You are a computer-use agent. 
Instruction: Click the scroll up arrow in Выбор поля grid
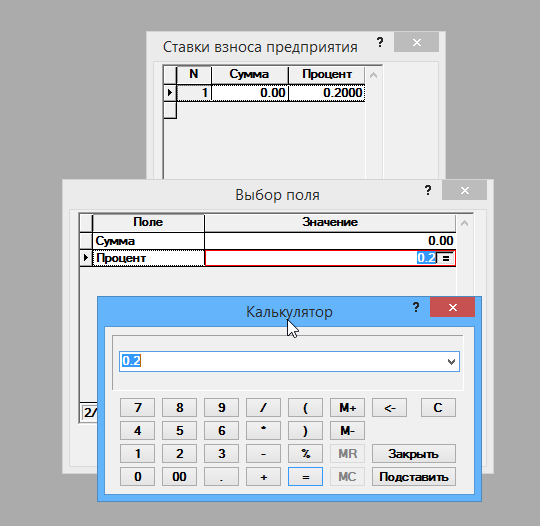[464, 223]
